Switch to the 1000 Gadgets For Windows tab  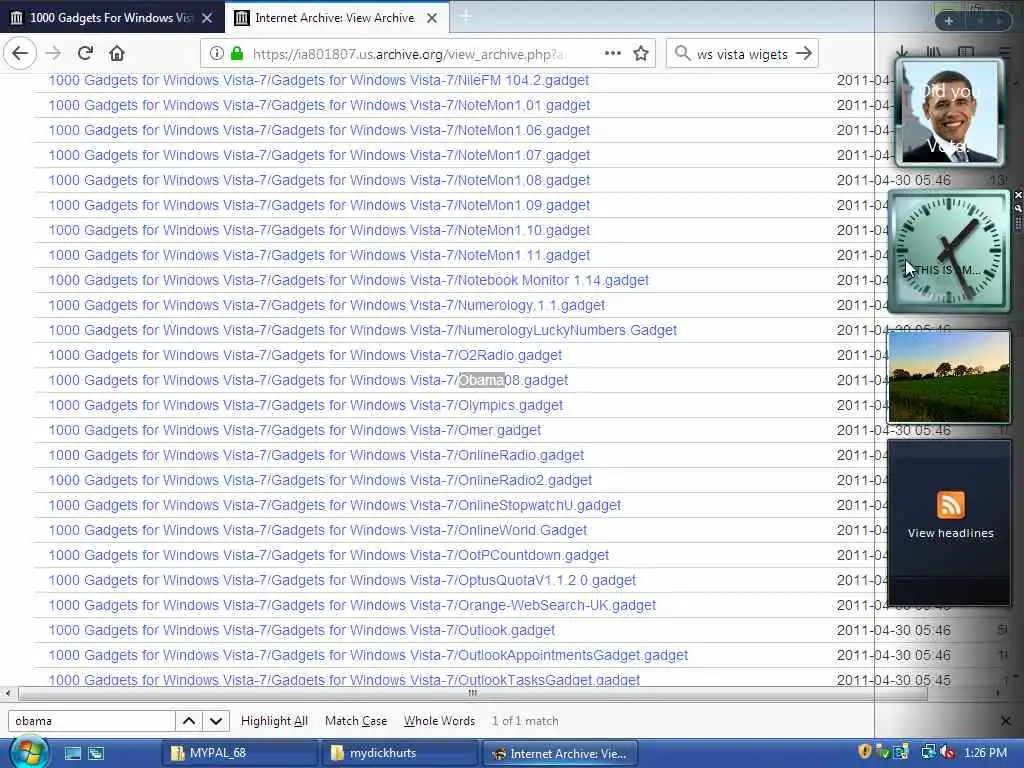pyautogui.click(x=111, y=18)
